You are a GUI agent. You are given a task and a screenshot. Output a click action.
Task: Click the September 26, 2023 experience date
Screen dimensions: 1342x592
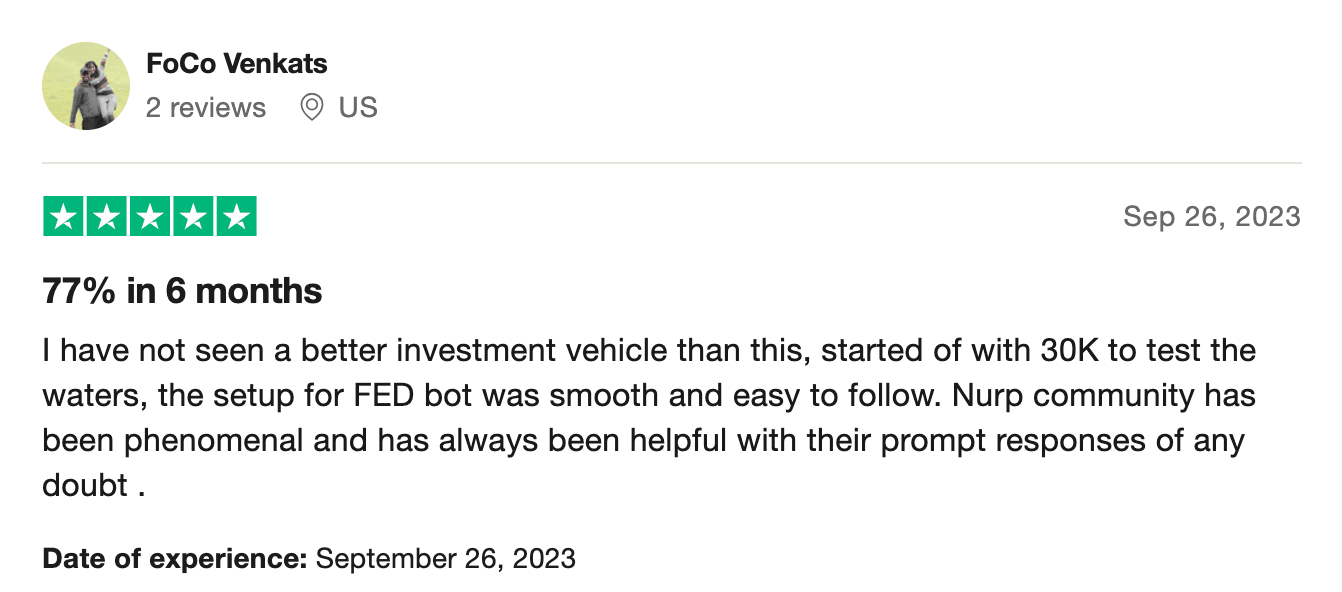445,557
